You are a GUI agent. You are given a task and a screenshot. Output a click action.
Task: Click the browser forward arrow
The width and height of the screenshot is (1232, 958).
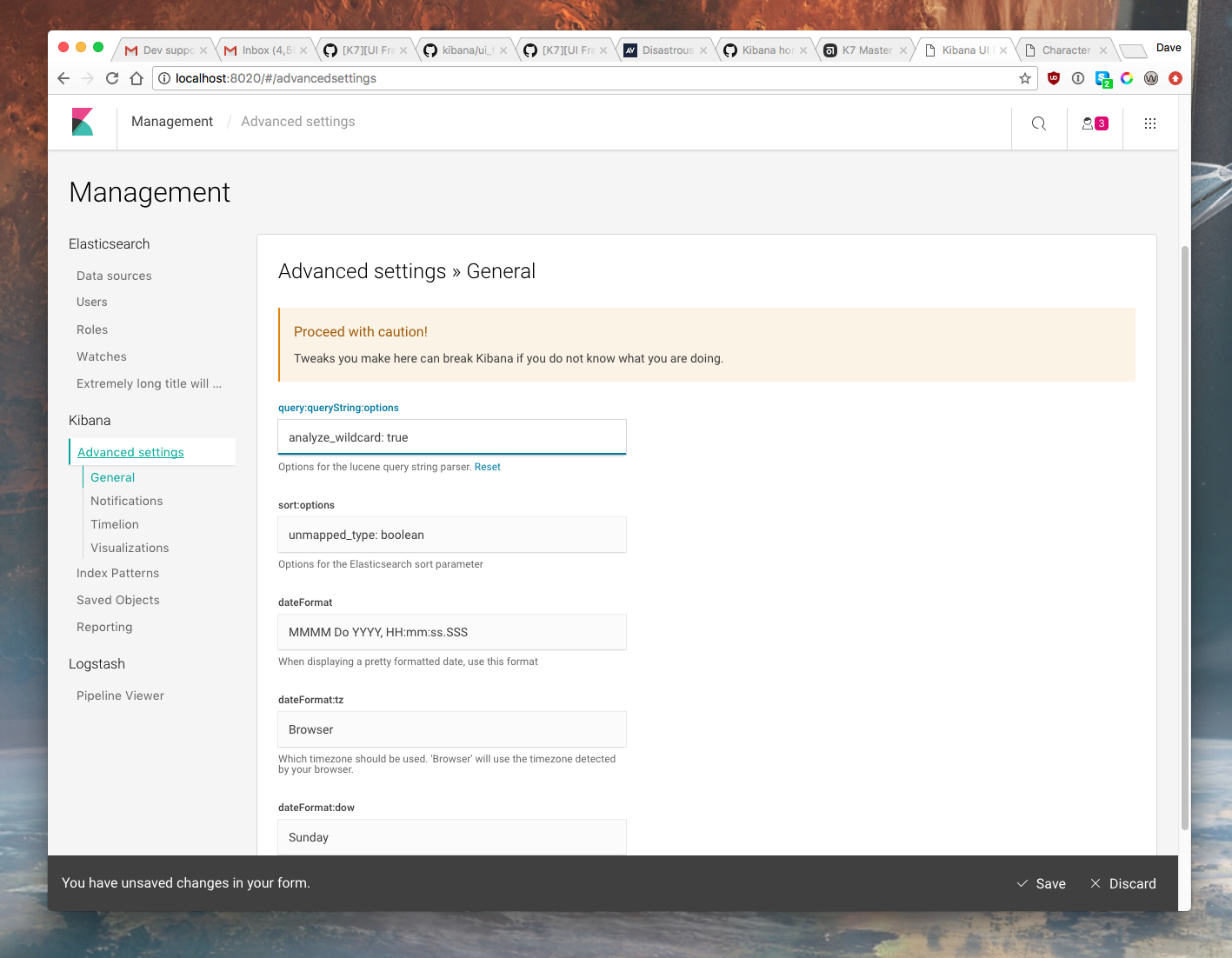(88, 78)
